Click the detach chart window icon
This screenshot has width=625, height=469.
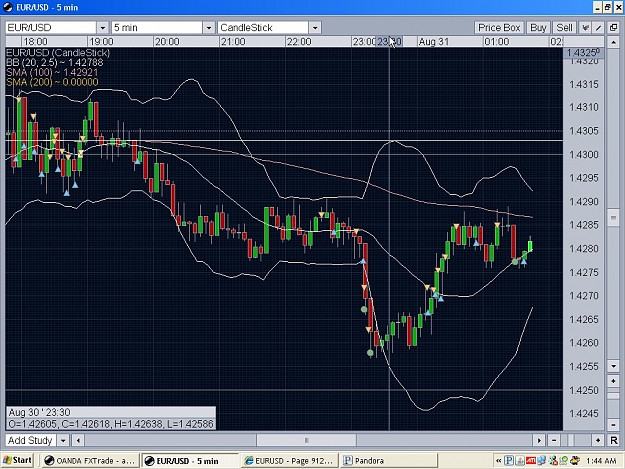click(x=613, y=27)
